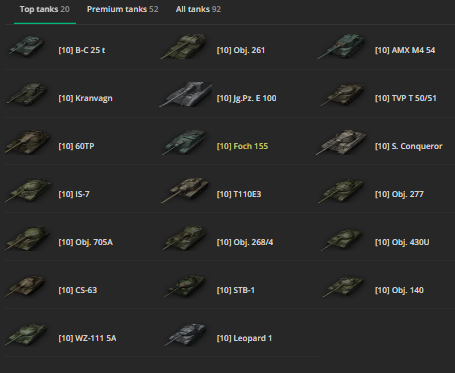455x373 pixels.
Task: Click the Foch 155 tank thumbnail
Action: 185,143
